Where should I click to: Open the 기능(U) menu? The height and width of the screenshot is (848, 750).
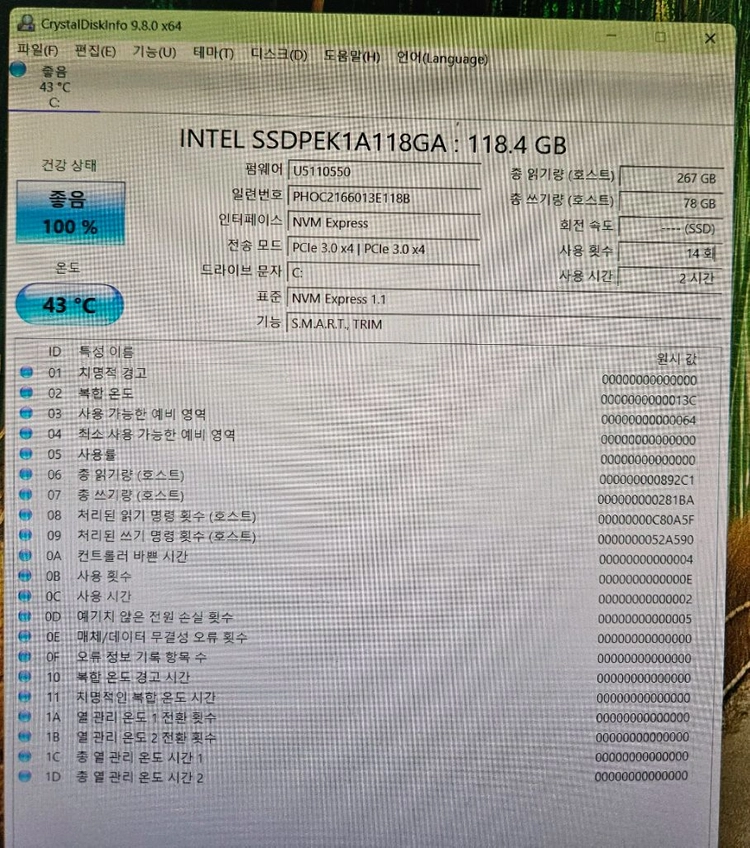pos(155,52)
